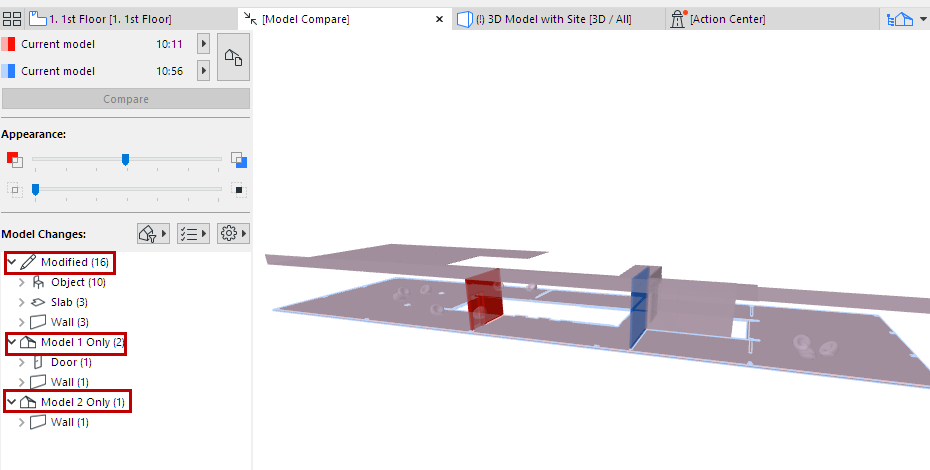Click the house icon beside Model 2 Only

(28, 402)
